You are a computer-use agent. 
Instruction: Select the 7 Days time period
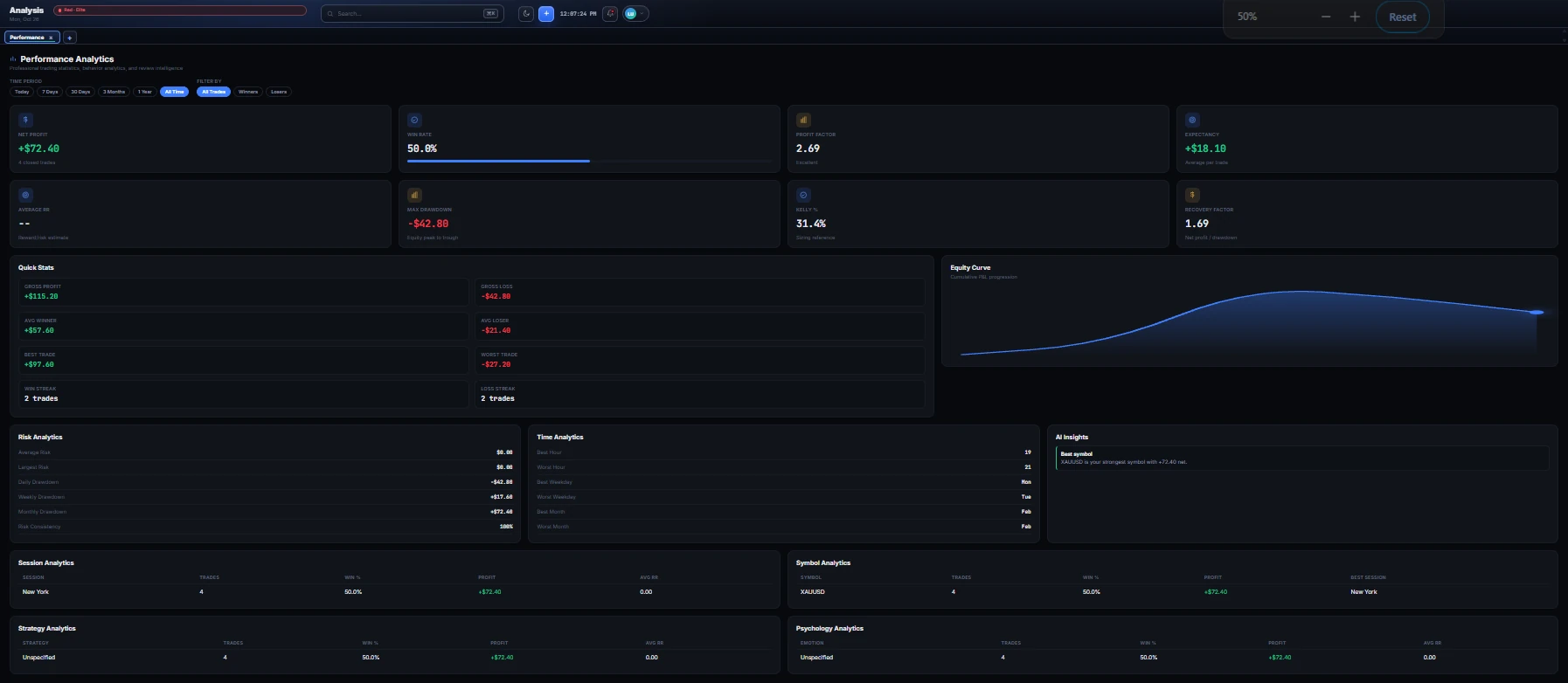[x=50, y=92]
